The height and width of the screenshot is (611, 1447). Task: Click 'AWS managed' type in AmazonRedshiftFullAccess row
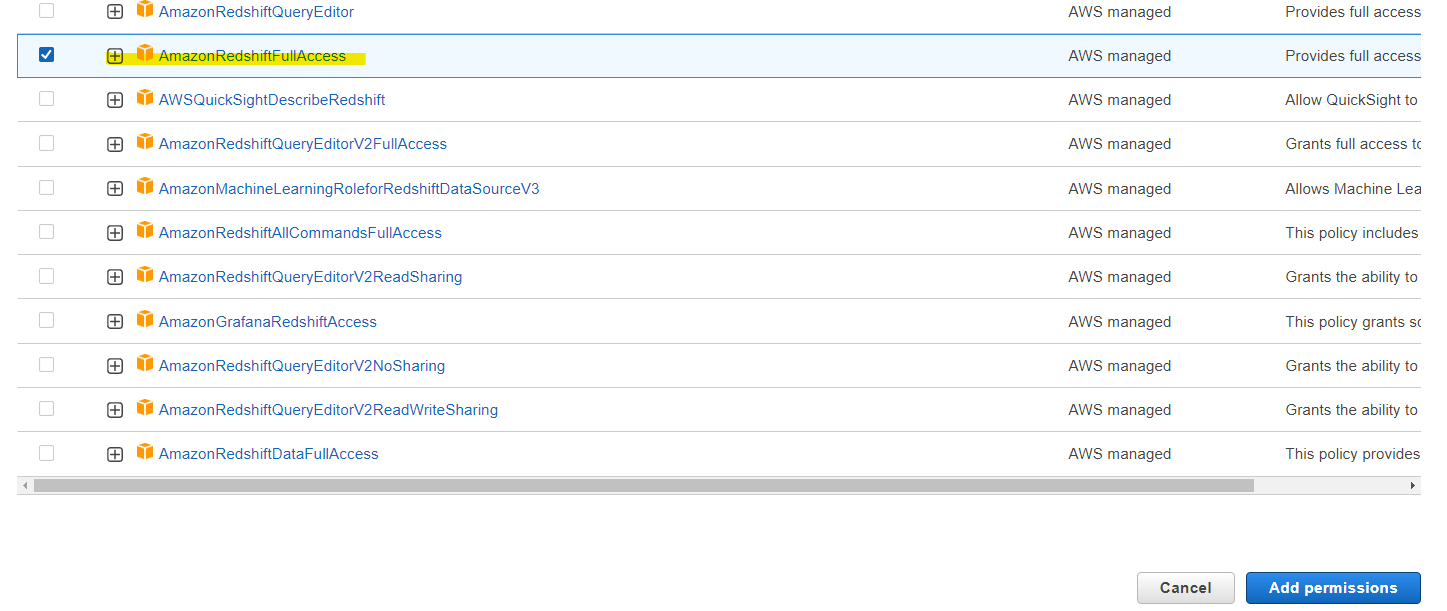tap(1119, 56)
